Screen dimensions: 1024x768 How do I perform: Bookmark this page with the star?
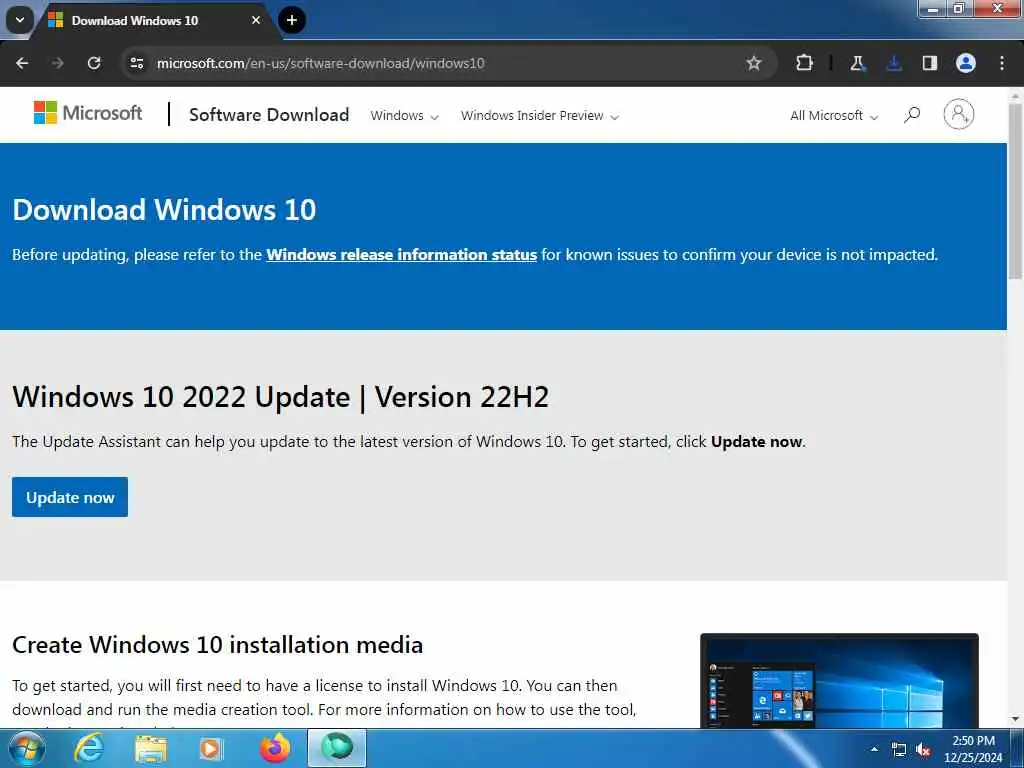pos(754,63)
